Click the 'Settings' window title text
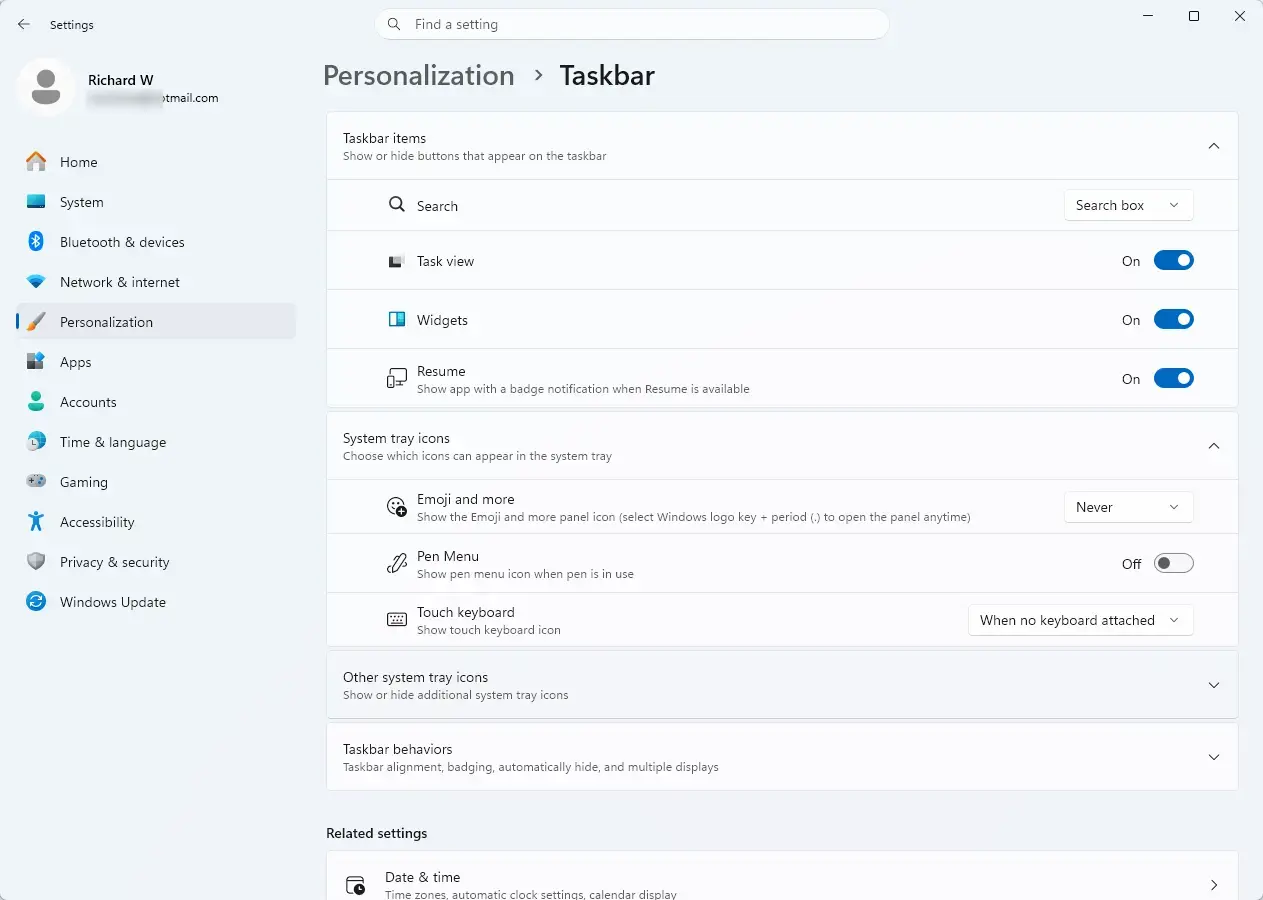This screenshot has width=1263, height=900. click(x=72, y=24)
